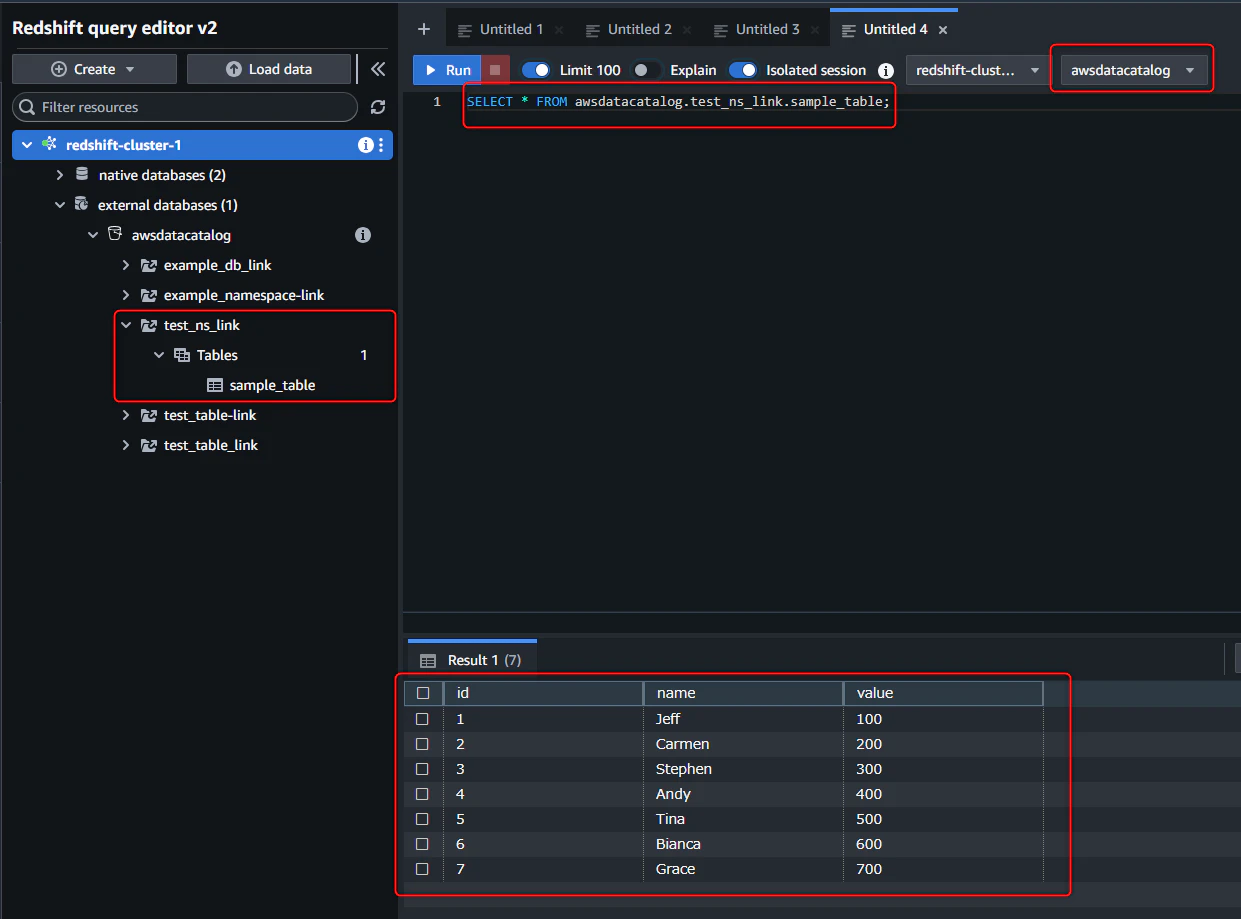1241x919 pixels.
Task: Refresh the resource list
Action: 378,107
